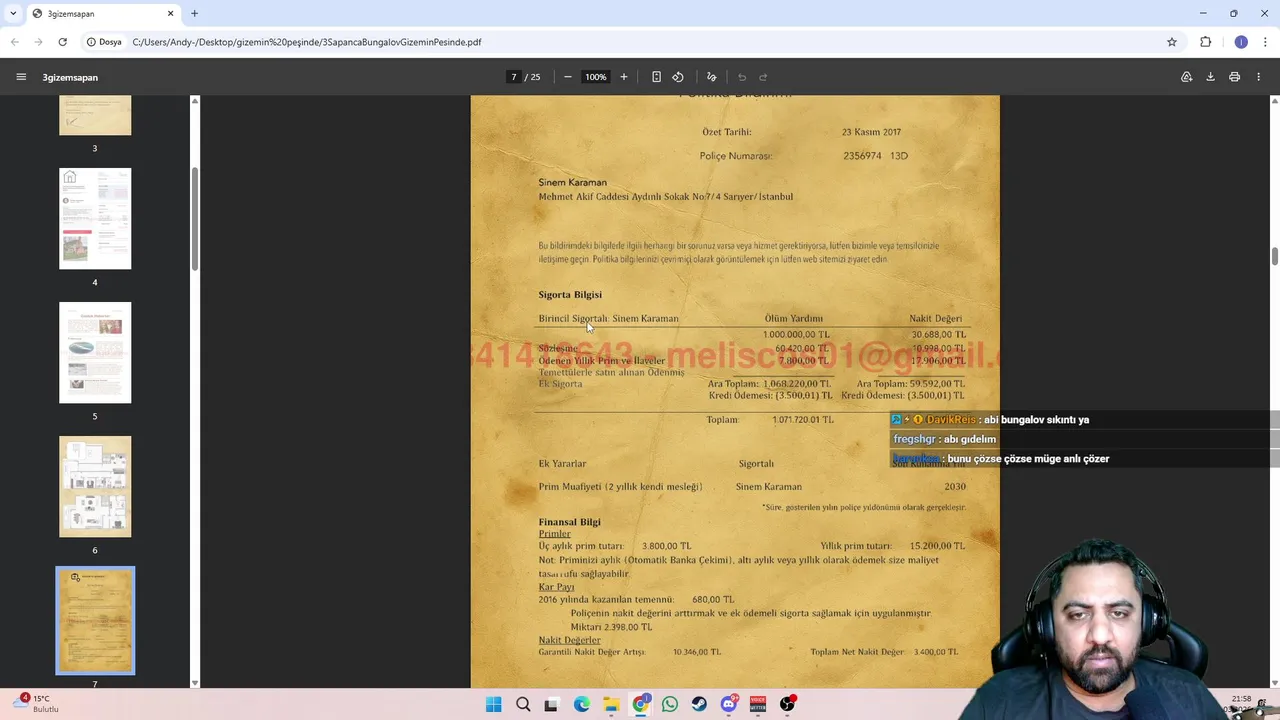The width and height of the screenshot is (1280, 720).
Task: Switch to Chrome on the taskbar
Action: [x=640, y=704]
